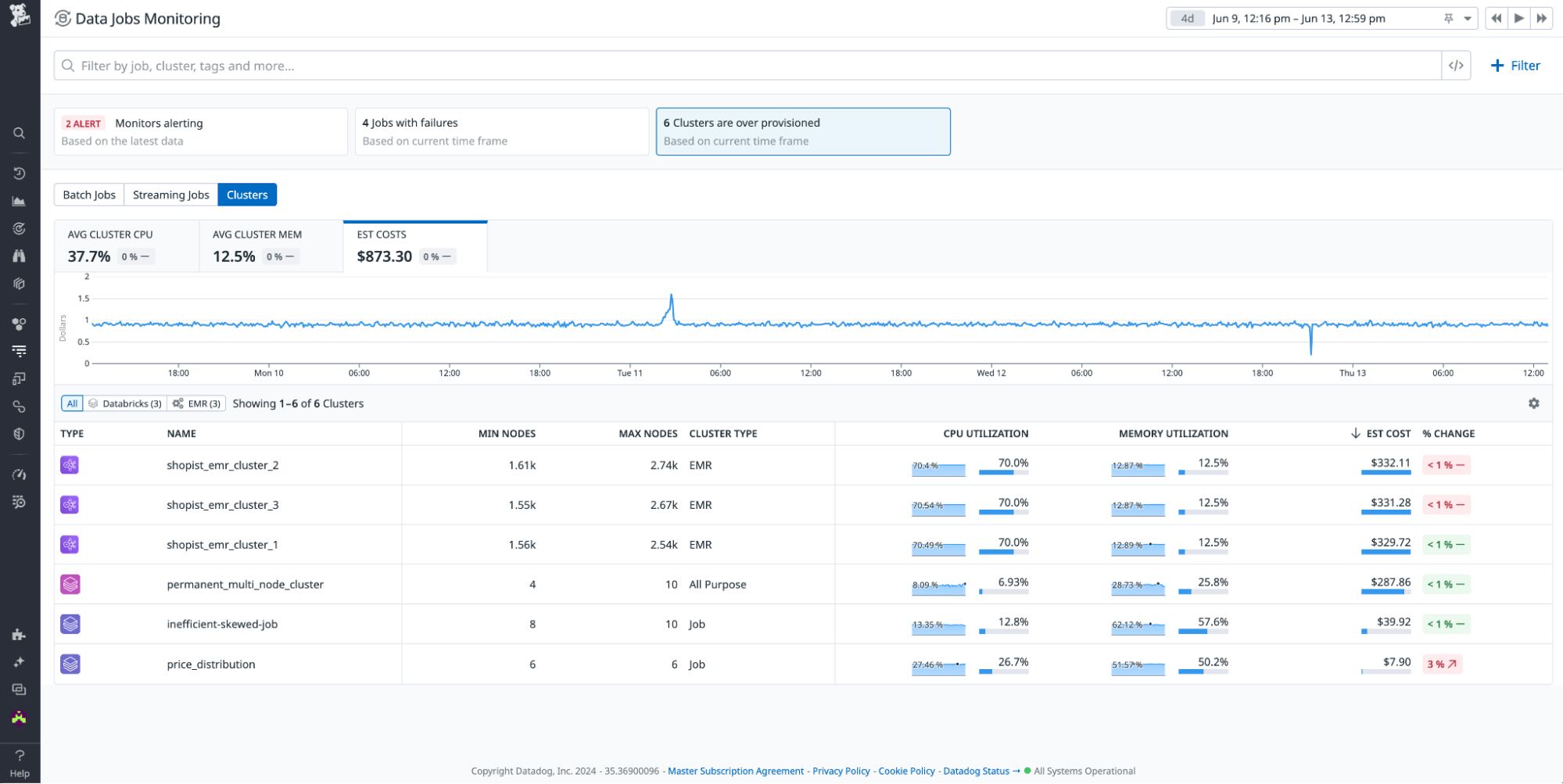Sort by the EST COST column header
This screenshot has height=784, width=1563.
pos(1387,434)
